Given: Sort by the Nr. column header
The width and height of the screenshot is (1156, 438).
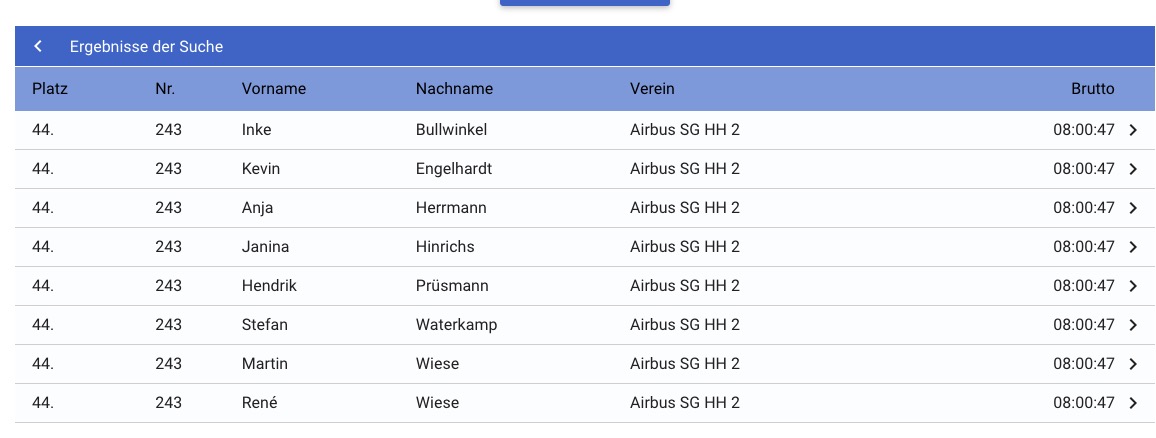Looking at the screenshot, I should pos(166,89).
